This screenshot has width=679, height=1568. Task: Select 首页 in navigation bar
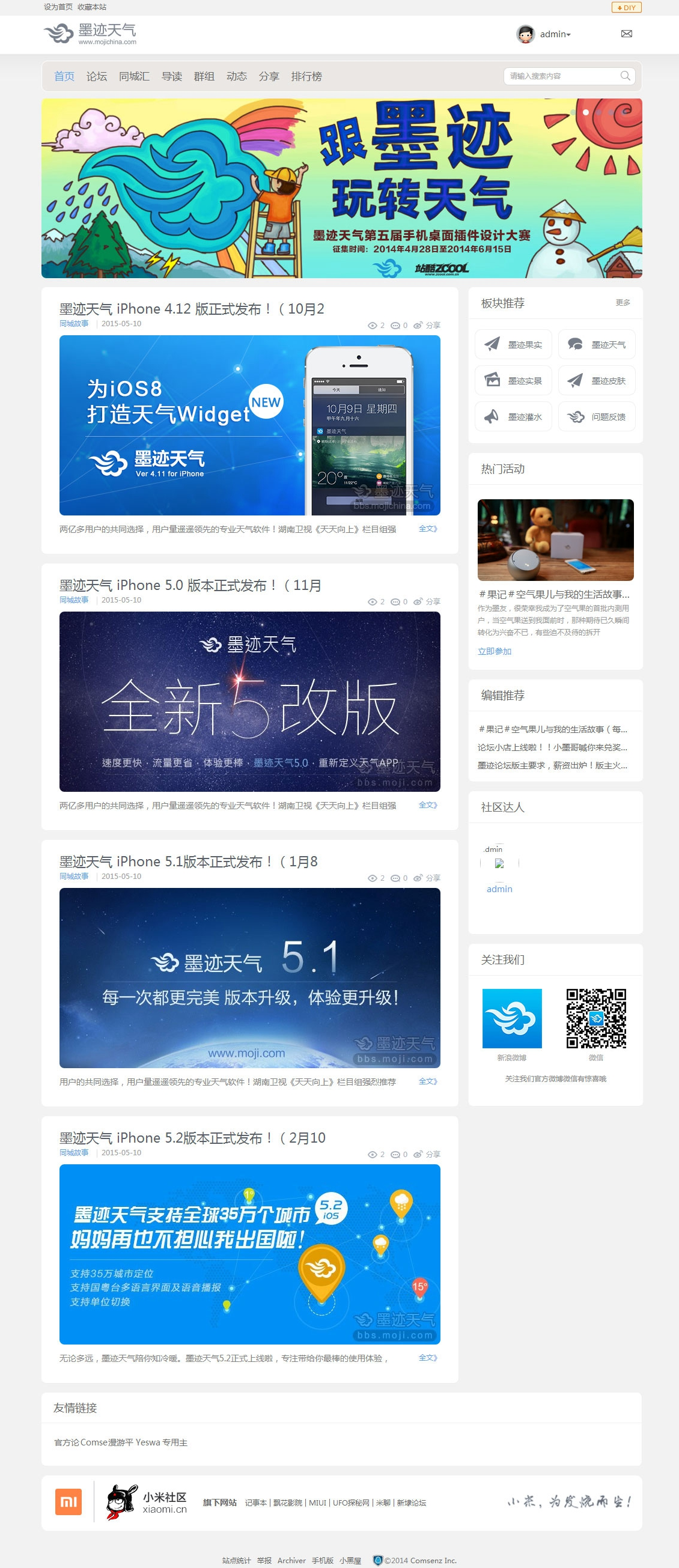[64, 76]
